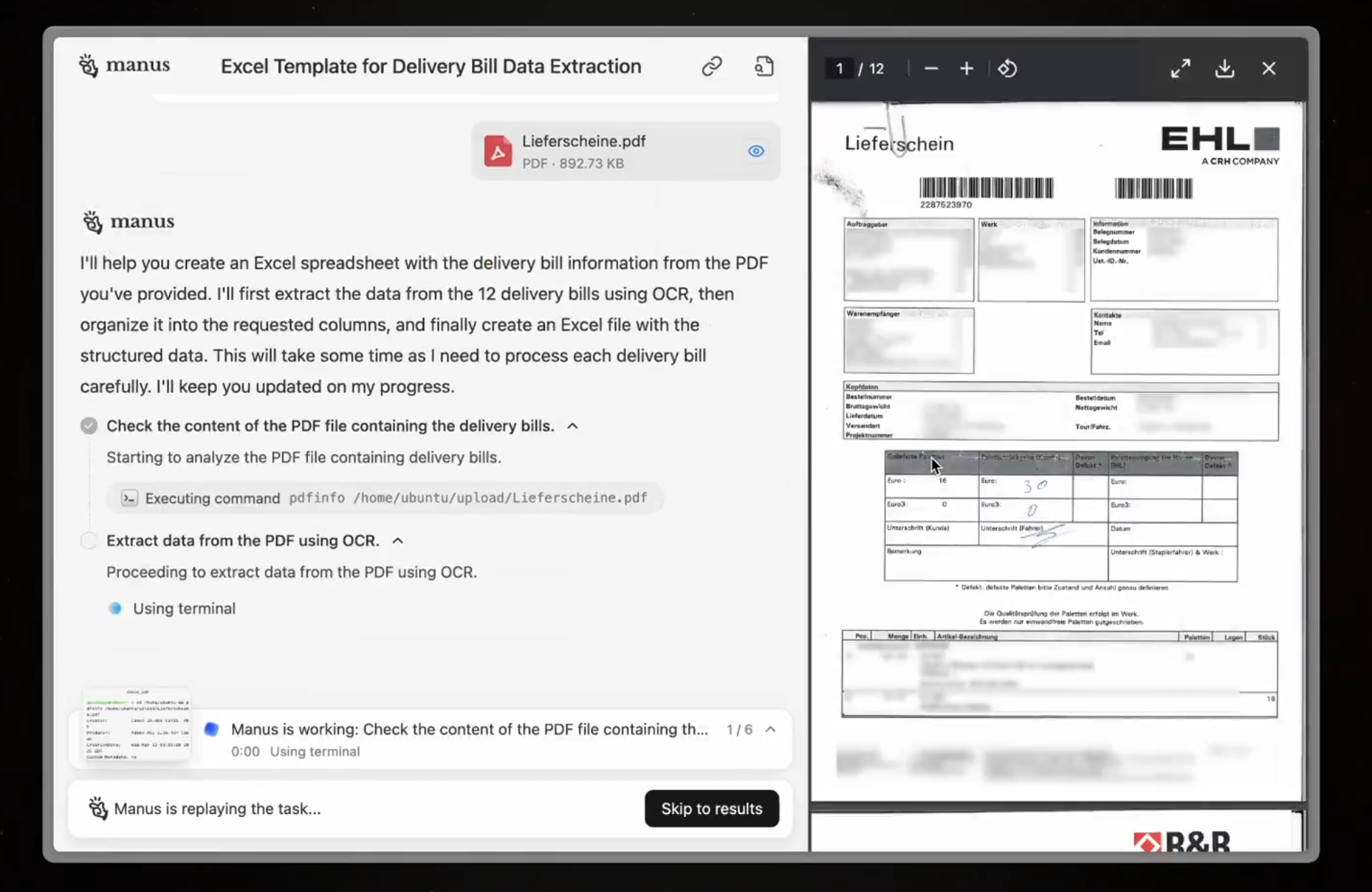Download the Lieferscheine PDF

pos(1224,69)
